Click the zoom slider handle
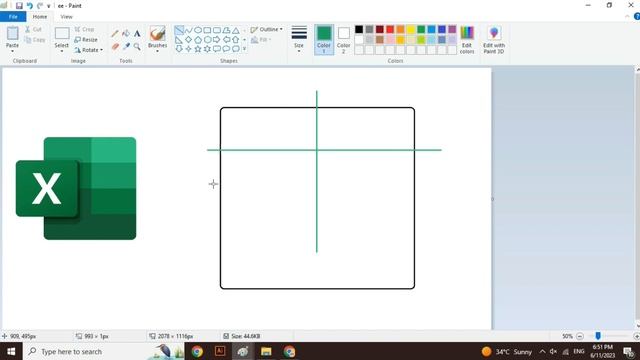The image size is (640, 360). [x=598, y=336]
